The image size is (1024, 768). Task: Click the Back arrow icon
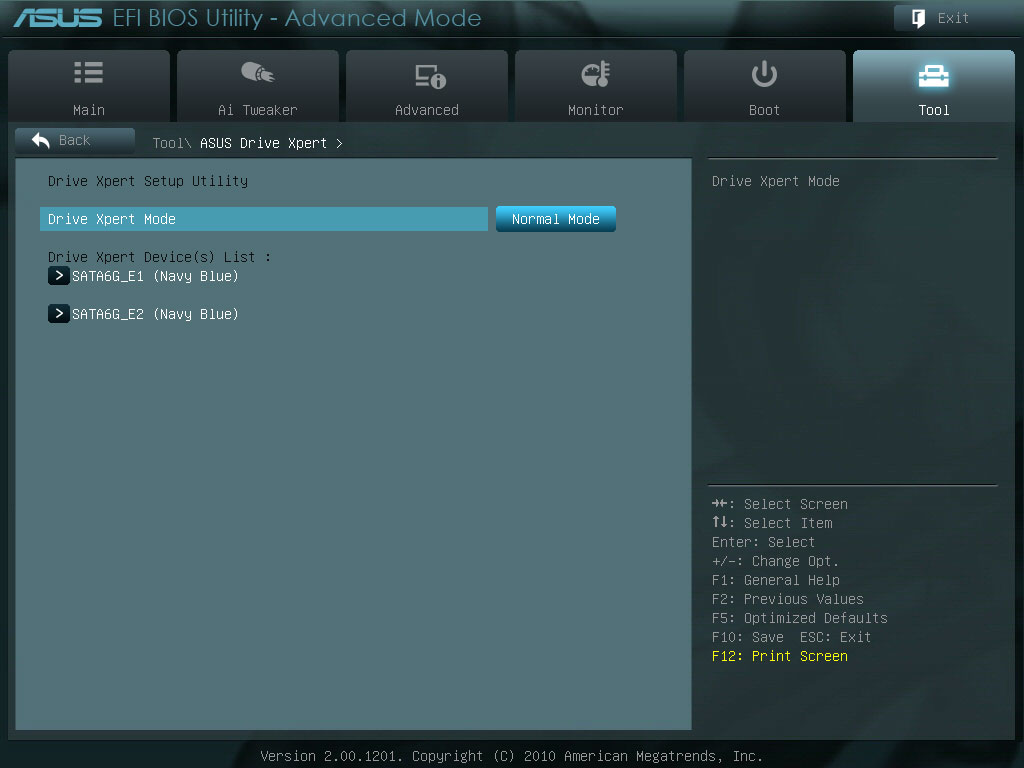point(40,140)
